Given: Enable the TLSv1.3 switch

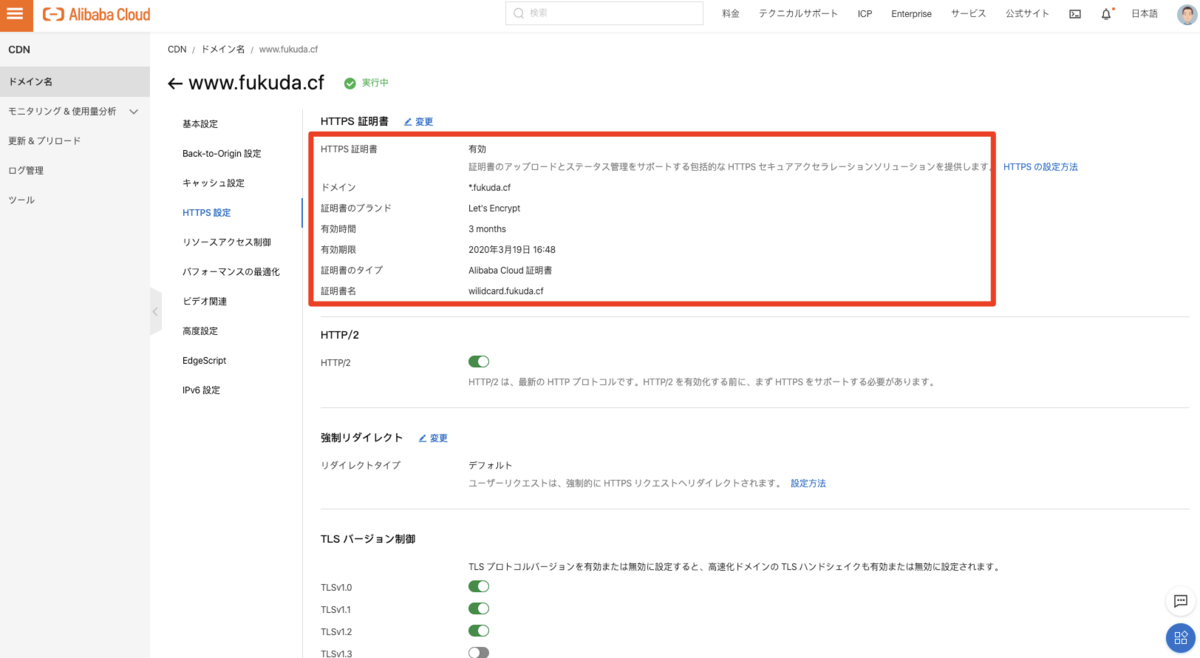Looking at the screenshot, I should [x=478, y=653].
